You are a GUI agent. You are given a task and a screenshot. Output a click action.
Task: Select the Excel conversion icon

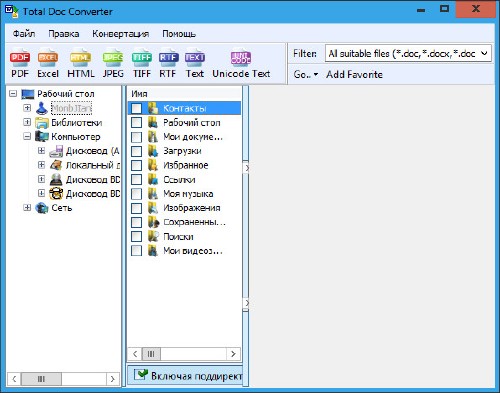click(48, 64)
